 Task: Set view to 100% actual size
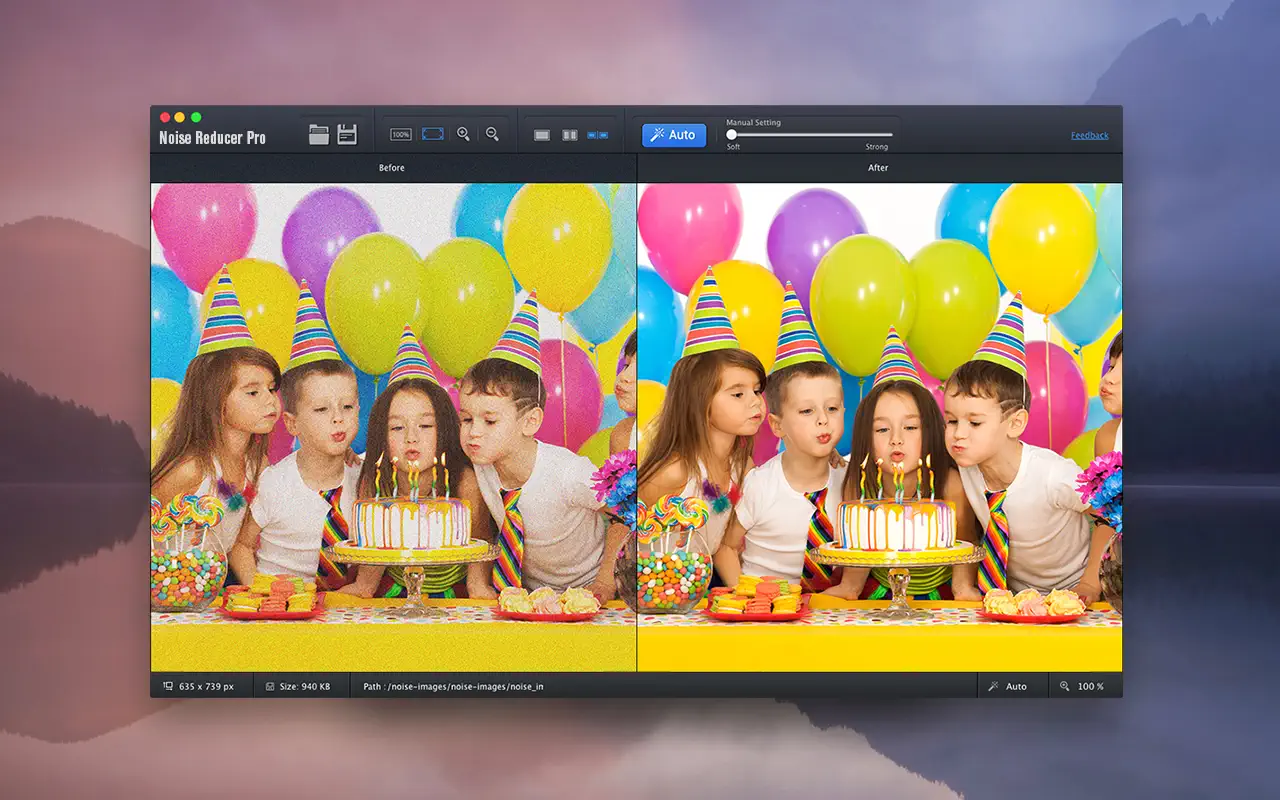coord(401,134)
